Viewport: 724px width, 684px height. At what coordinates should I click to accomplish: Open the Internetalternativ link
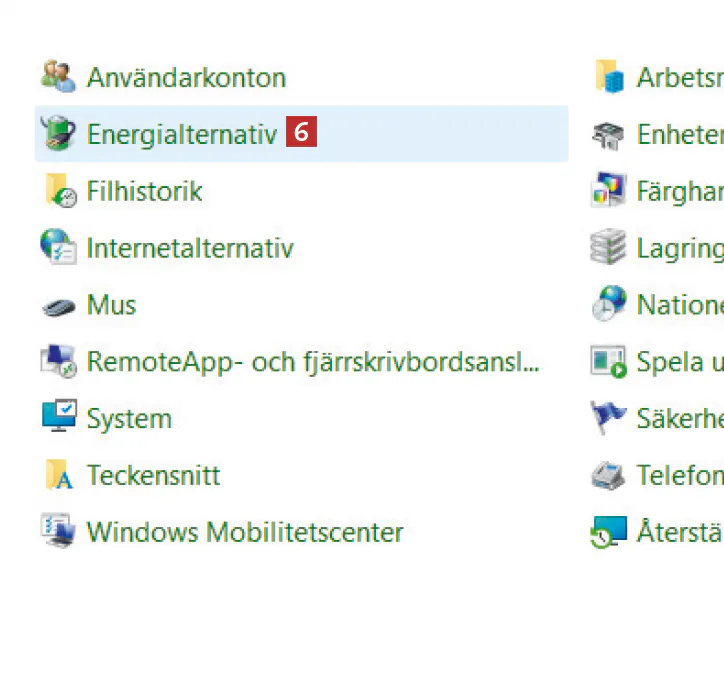click(190, 248)
